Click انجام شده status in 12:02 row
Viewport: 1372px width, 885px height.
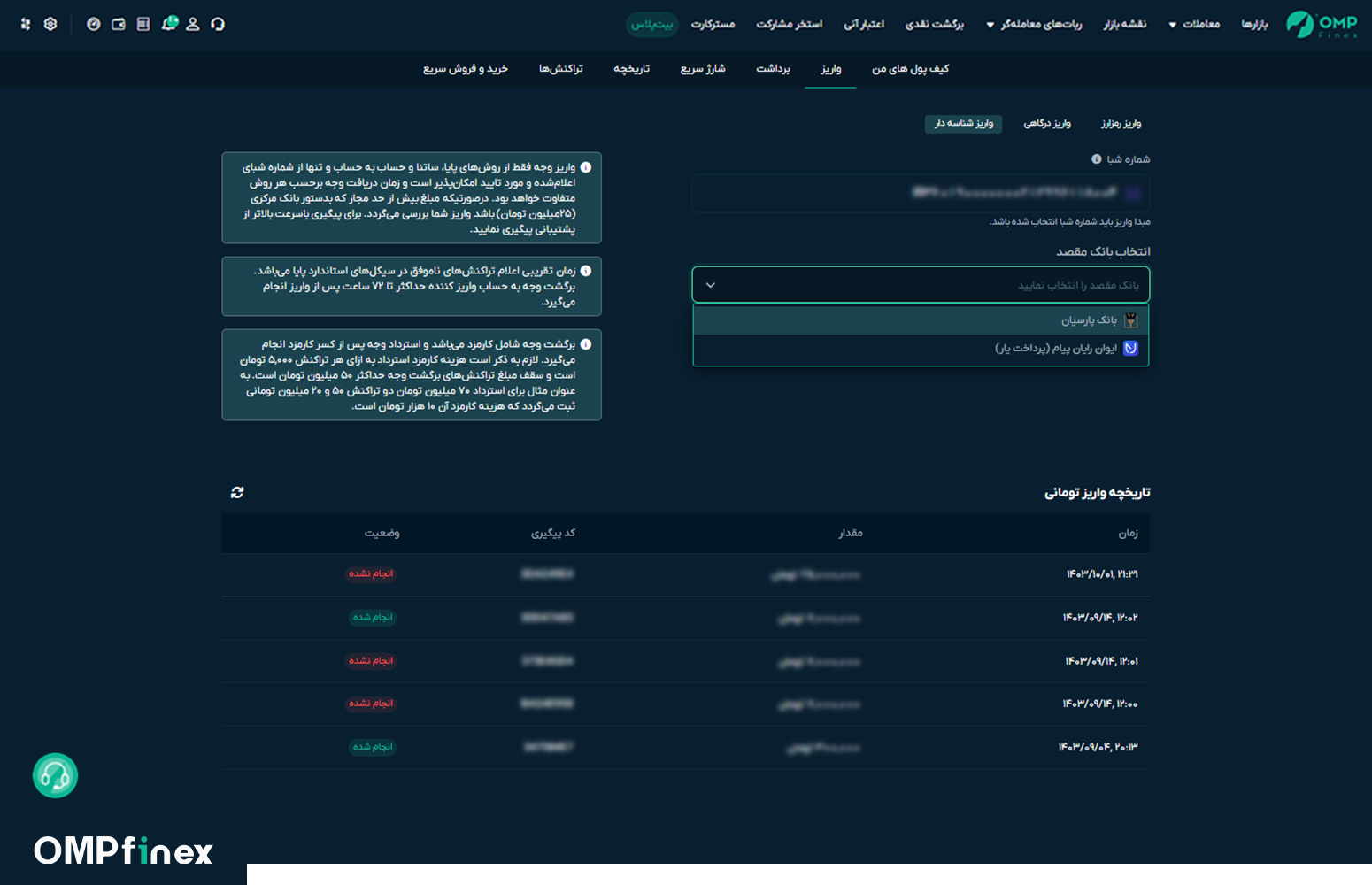tap(373, 617)
